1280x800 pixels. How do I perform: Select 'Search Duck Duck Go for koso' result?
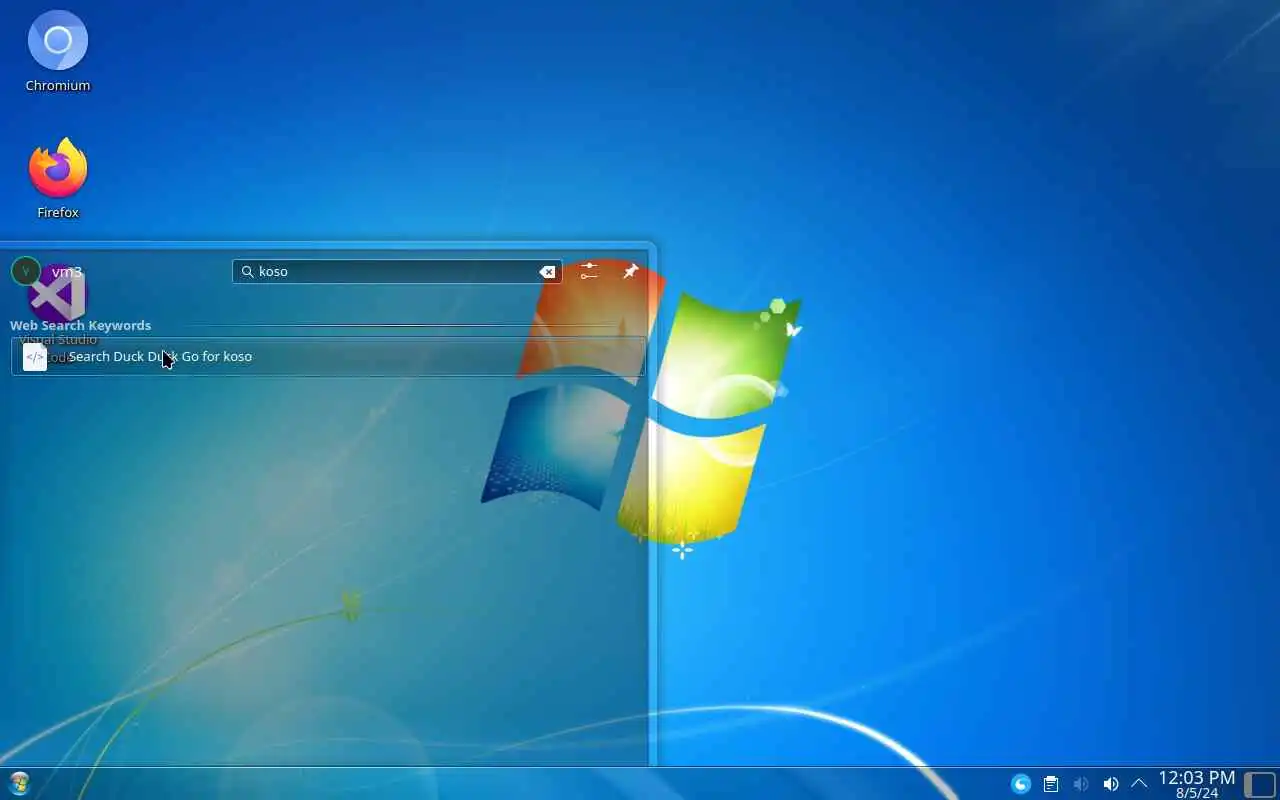click(x=328, y=357)
